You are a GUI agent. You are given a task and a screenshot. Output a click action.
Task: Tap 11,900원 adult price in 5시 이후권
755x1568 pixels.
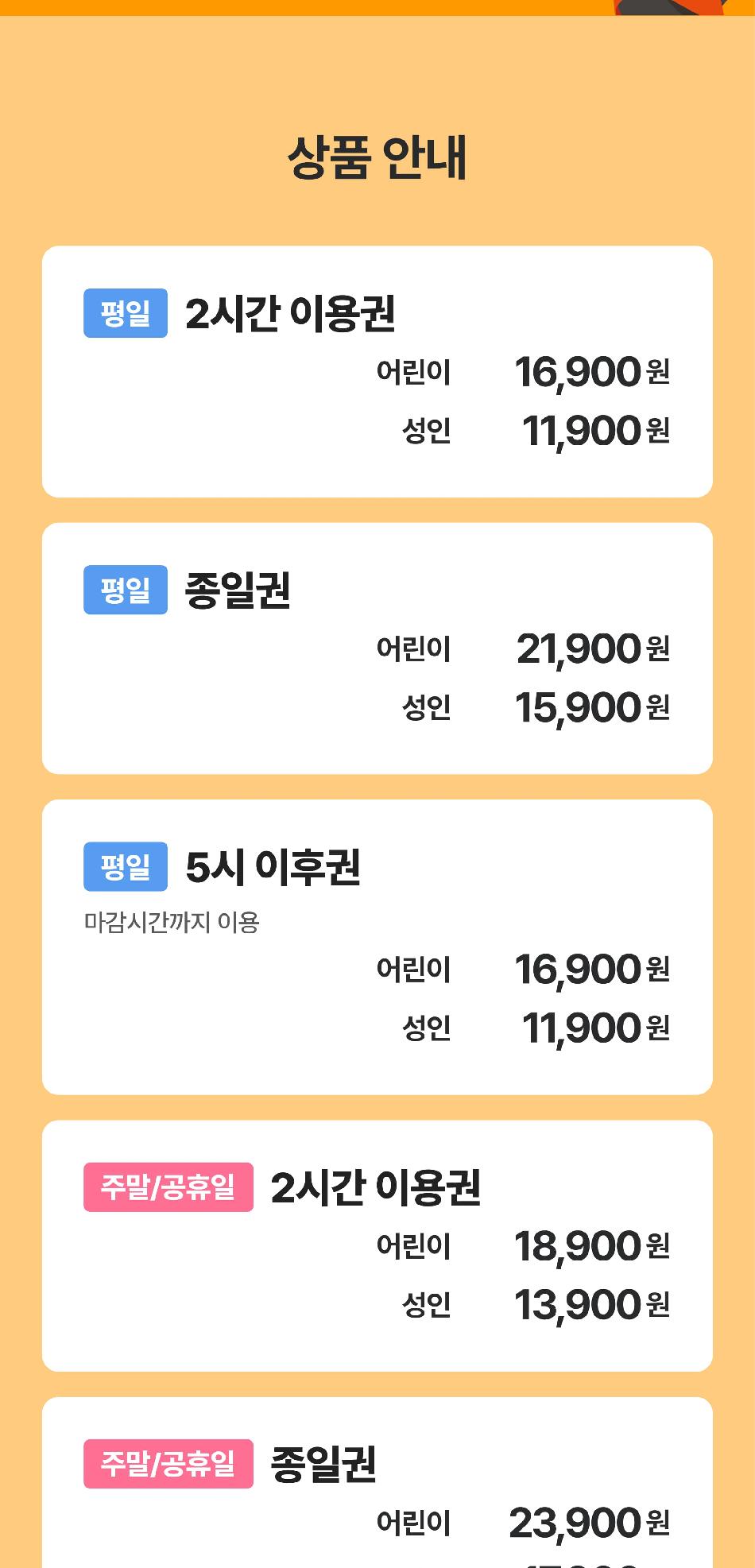tap(595, 1028)
